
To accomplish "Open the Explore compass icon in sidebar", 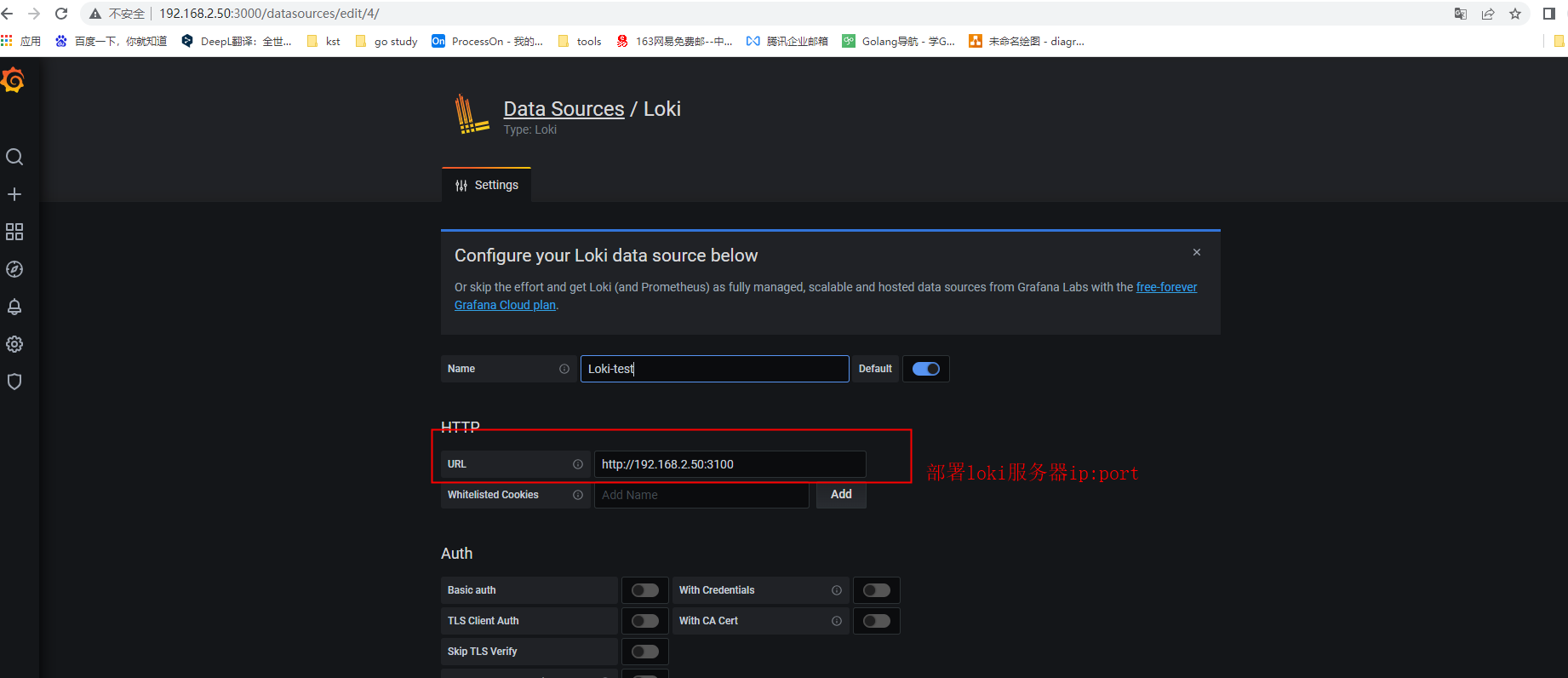I will 14,269.
